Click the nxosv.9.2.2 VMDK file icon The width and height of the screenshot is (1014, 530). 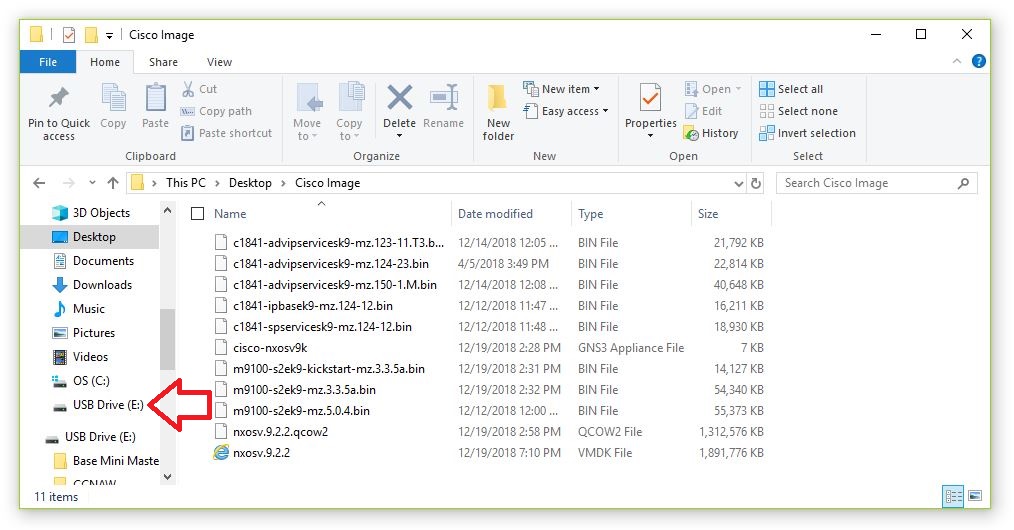pyautogui.click(x=221, y=452)
